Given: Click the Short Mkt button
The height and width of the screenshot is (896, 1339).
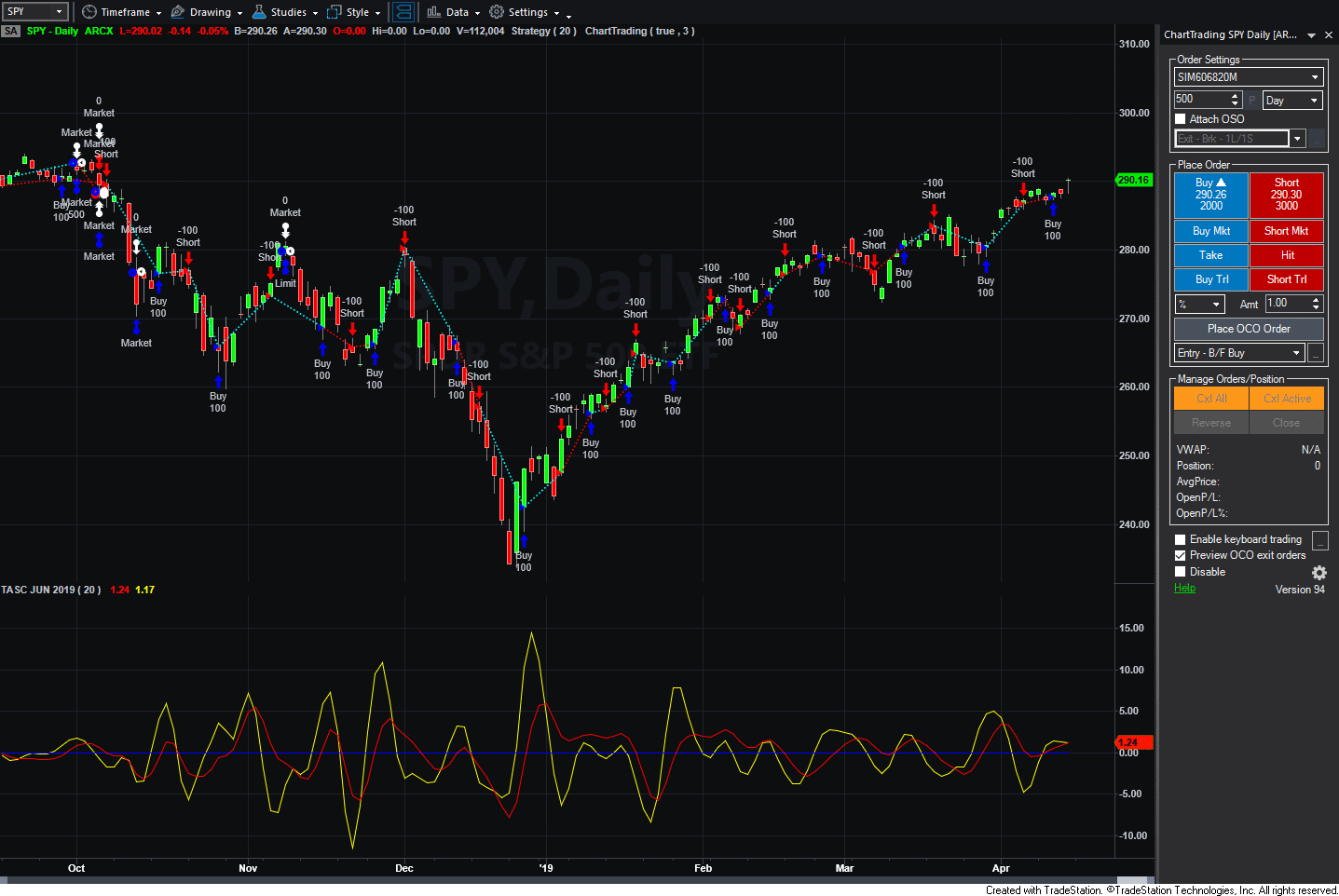Looking at the screenshot, I should pos(1286,231).
